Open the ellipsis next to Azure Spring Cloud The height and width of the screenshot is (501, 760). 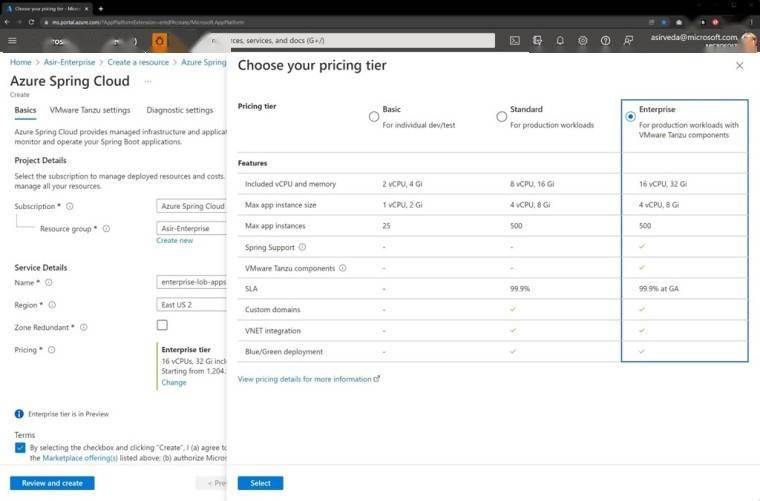tap(148, 81)
